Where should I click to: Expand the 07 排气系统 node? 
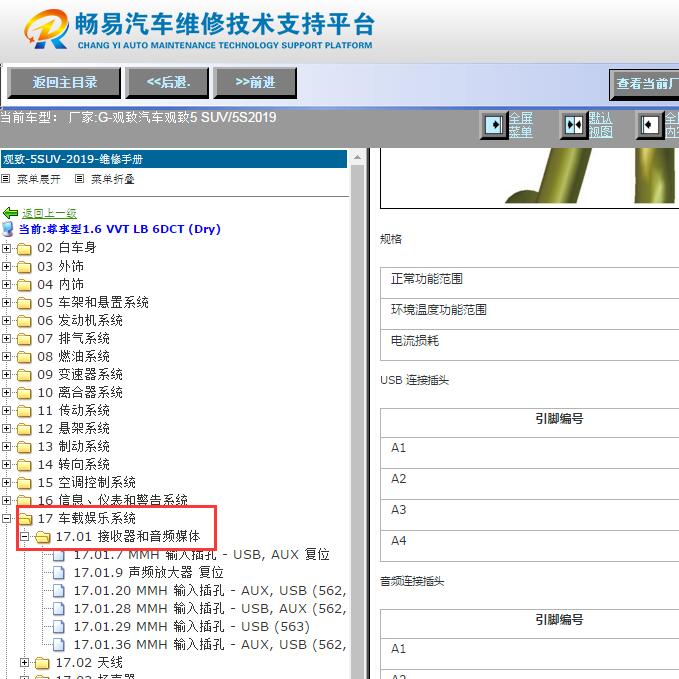(6, 338)
